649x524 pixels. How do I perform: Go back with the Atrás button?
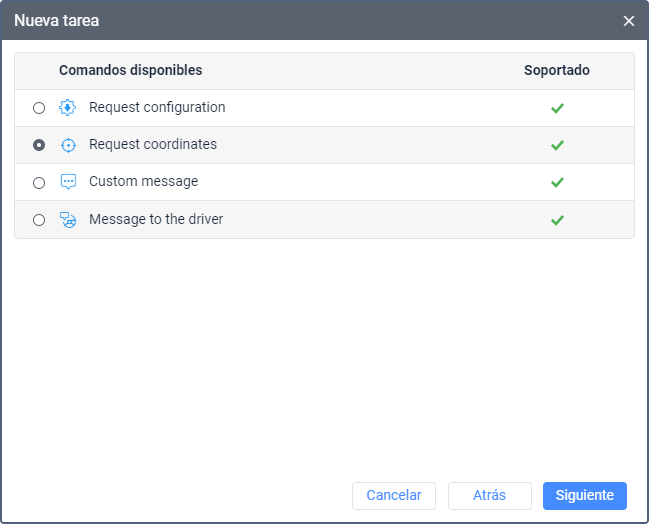[489, 495]
